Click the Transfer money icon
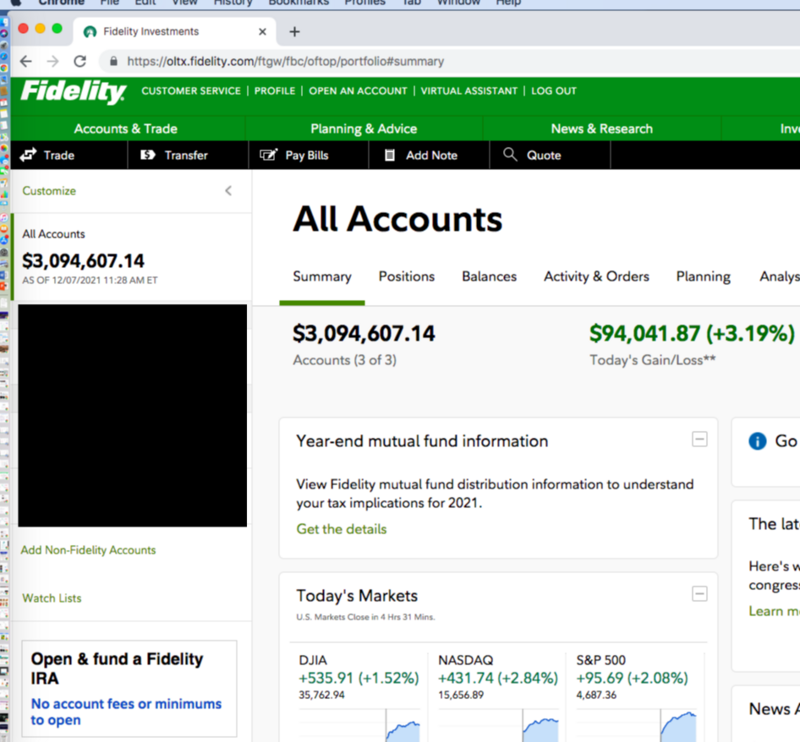This screenshot has height=742, width=800. (147, 155)
